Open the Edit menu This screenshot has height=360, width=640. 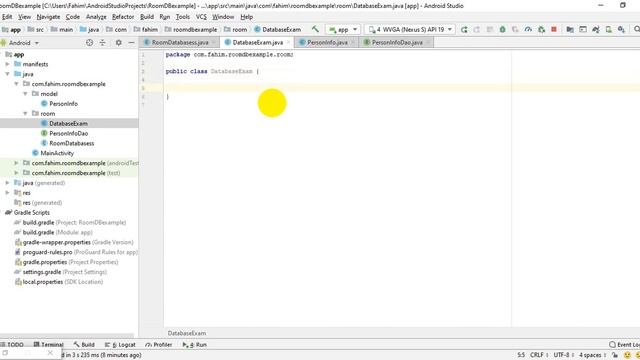pyautogui.click(x=7, y=17)
